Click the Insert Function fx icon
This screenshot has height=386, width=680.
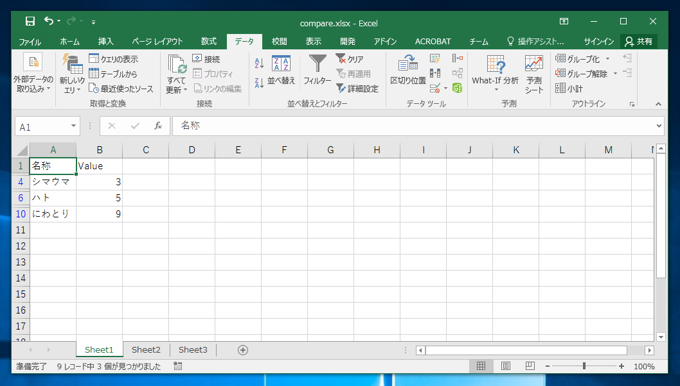pyautogui.click(x=158, y=126)
